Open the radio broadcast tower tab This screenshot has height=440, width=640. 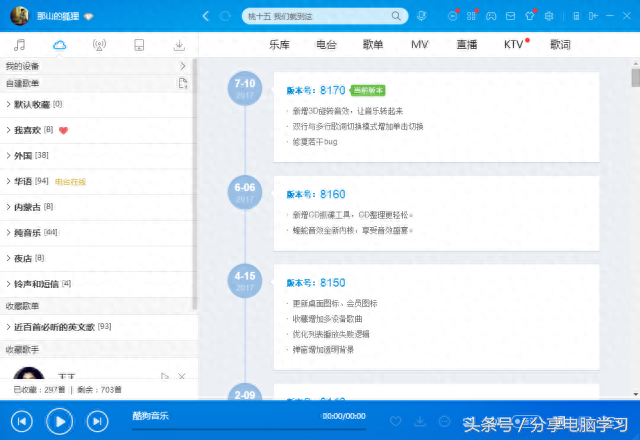pos(99,44)
